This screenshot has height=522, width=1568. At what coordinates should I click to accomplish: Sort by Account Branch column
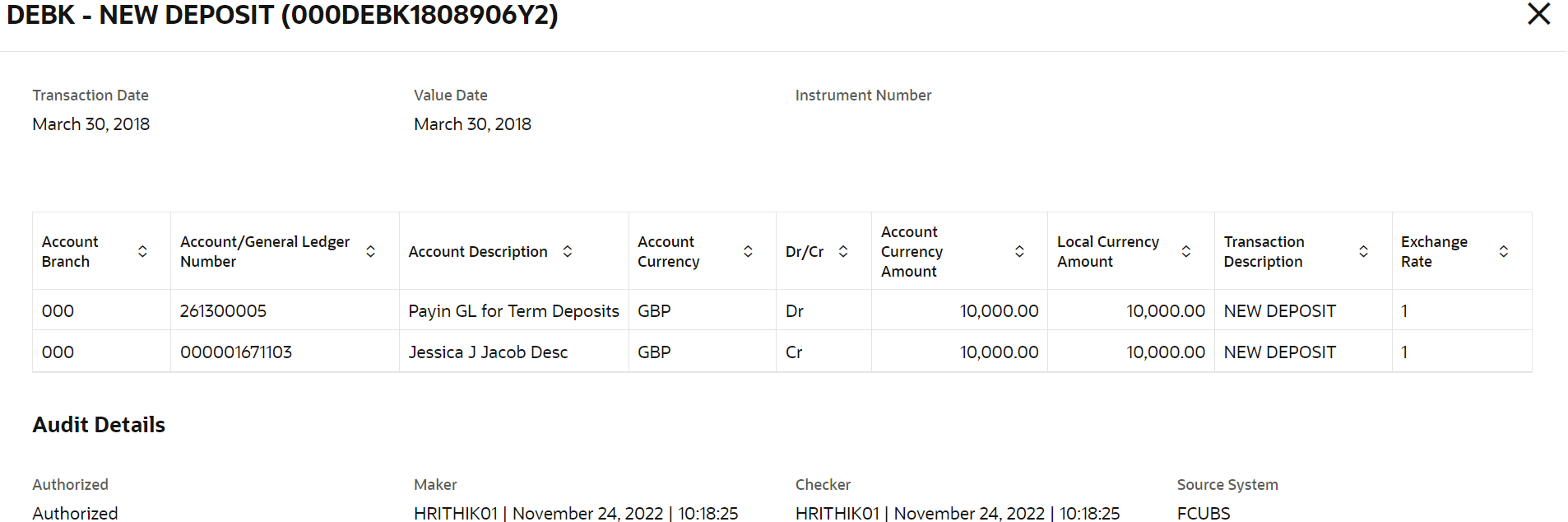coord(142,251)
